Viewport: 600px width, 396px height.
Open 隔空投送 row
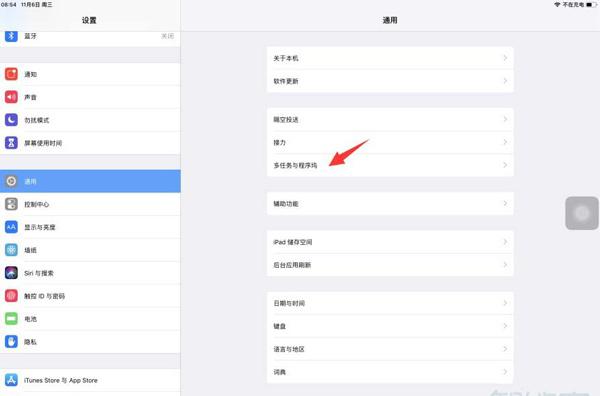pyautogui.click(x=390, y=119)
